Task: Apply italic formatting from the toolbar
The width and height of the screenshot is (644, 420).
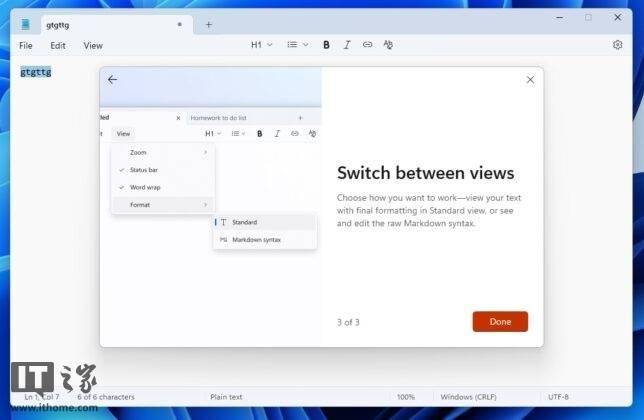Action: point(347,45)
